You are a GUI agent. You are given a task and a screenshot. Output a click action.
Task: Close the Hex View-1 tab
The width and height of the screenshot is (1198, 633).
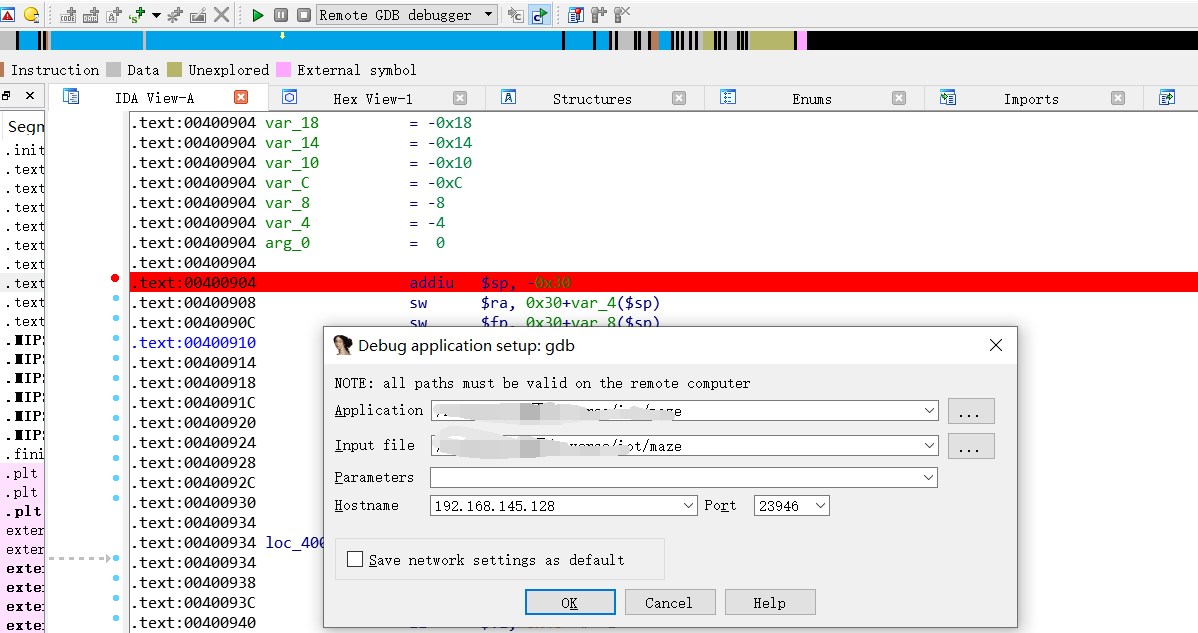point(460,98)
